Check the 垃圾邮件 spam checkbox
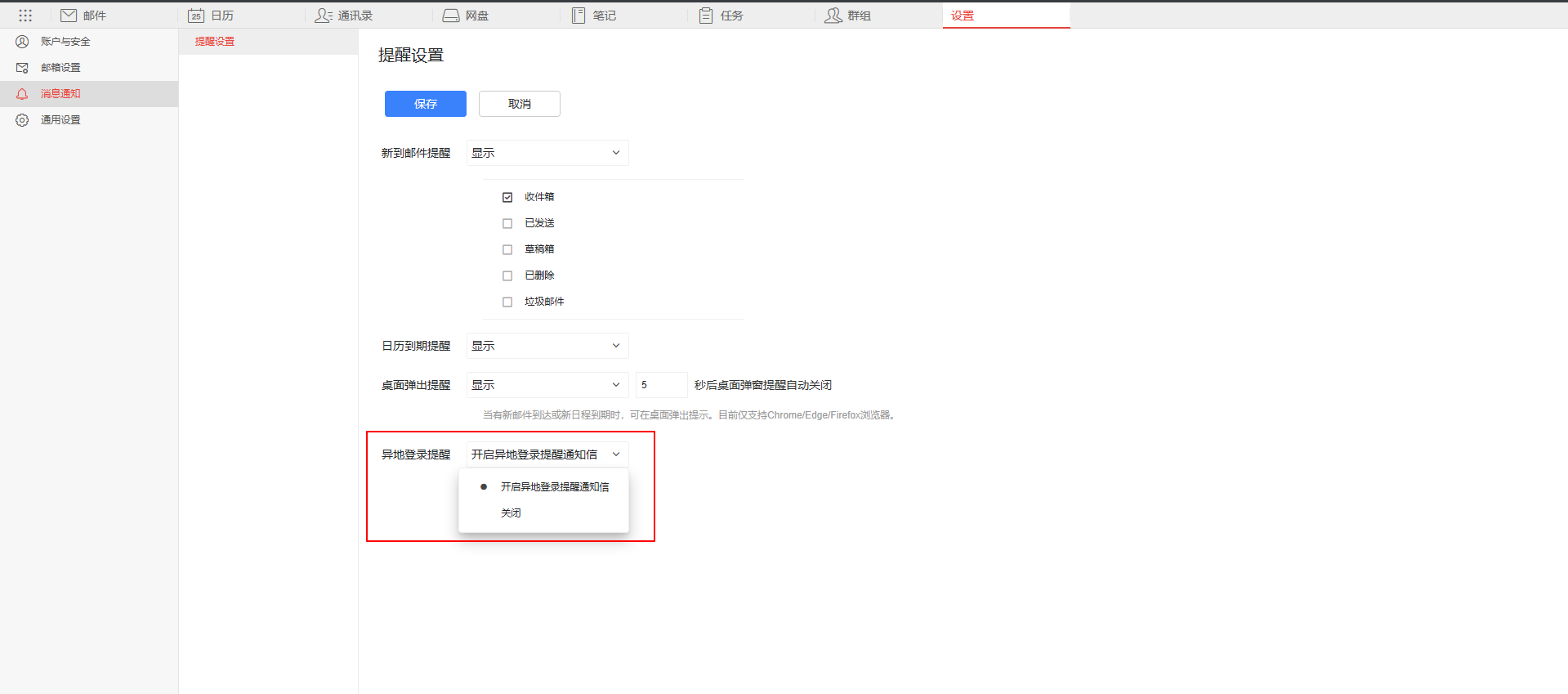Screen dimensions: 1568x694 click(507, 302)
